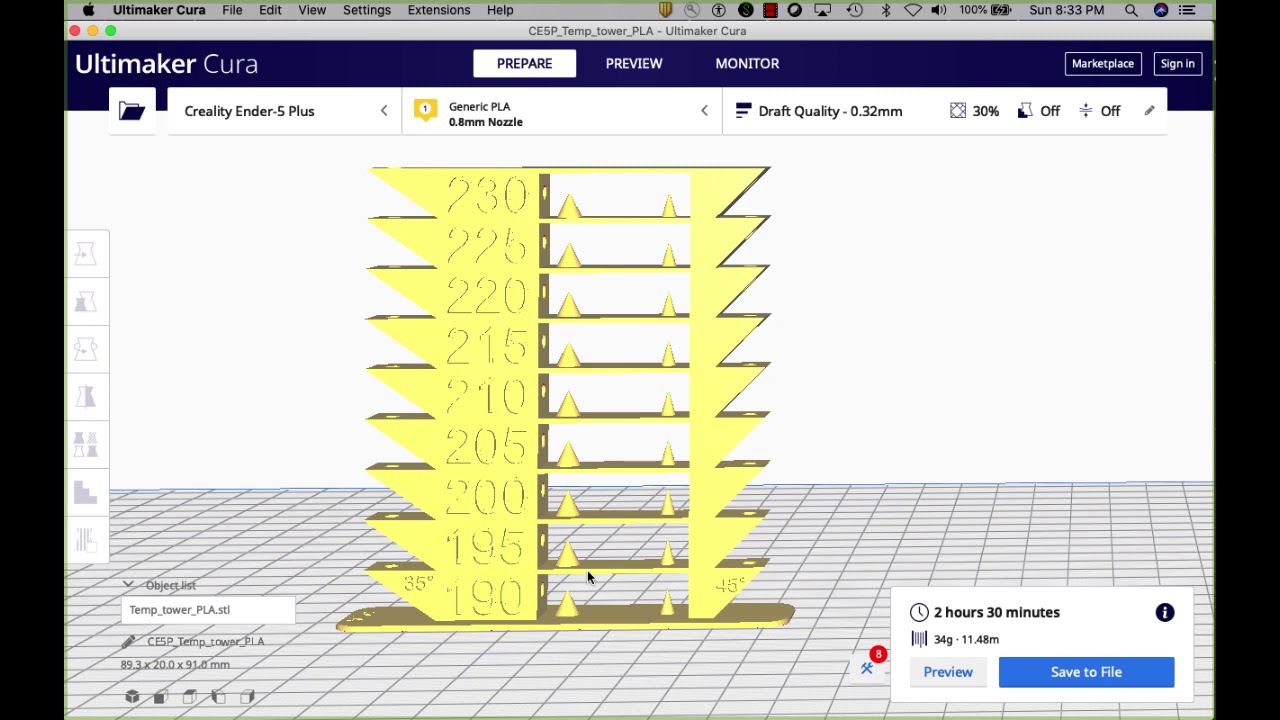Viewport: 1280px width, 720px height.
Task: Click Save to File button
Action: point(1086,672)
